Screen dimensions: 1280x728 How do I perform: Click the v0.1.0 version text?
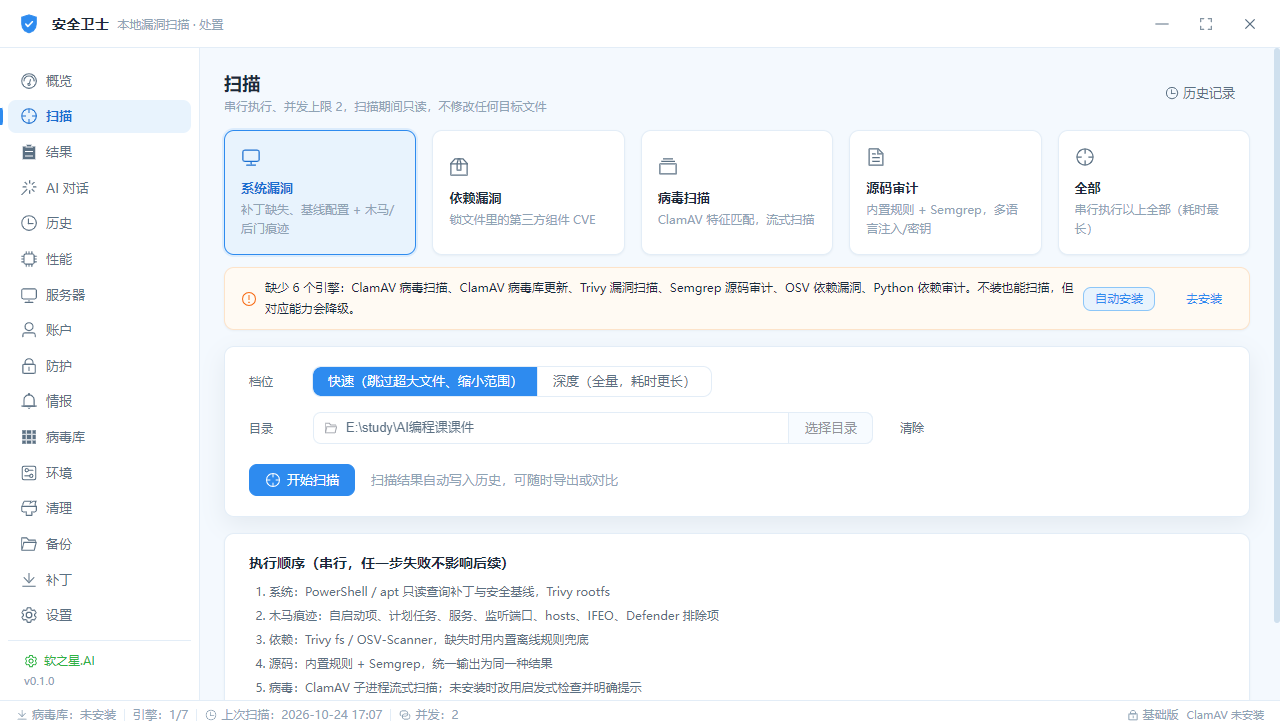(40, 681)
